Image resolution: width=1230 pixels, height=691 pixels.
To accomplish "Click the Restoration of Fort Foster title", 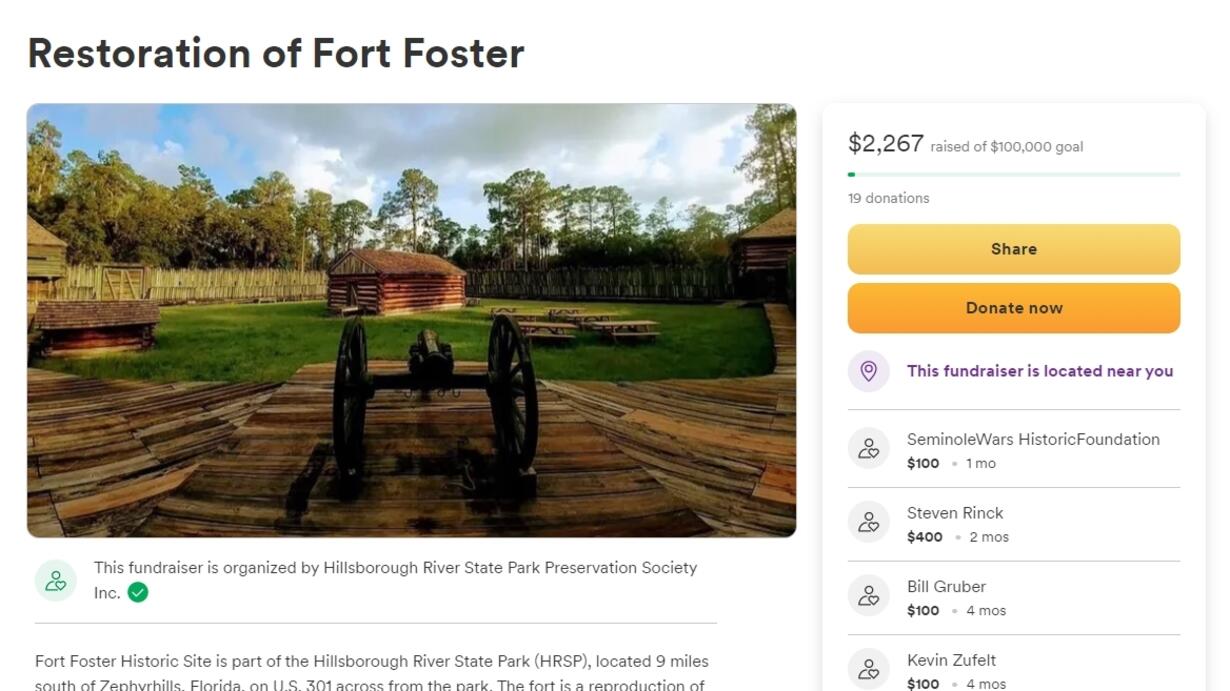I will click(x=276, y=53).
